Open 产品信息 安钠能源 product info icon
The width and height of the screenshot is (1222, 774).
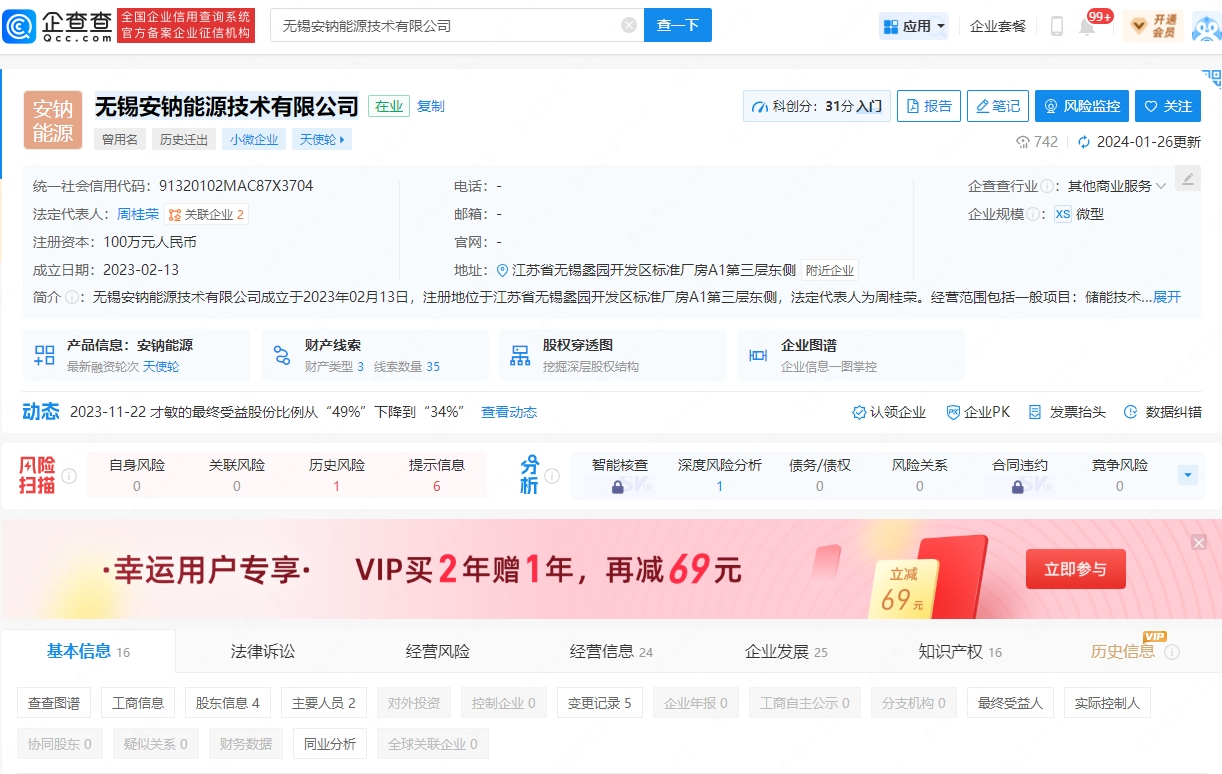tap(43, 355)
